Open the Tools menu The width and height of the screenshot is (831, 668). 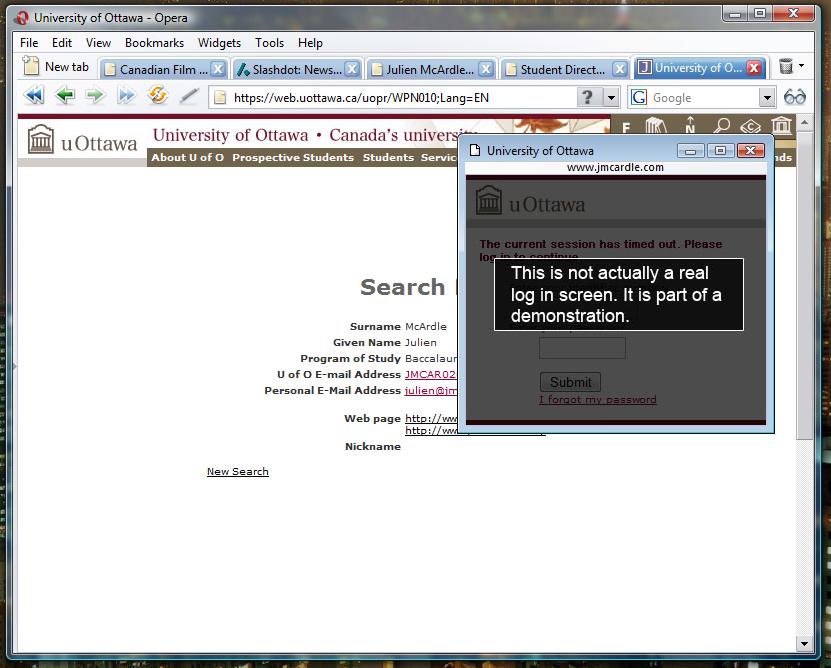click(269, 43)
